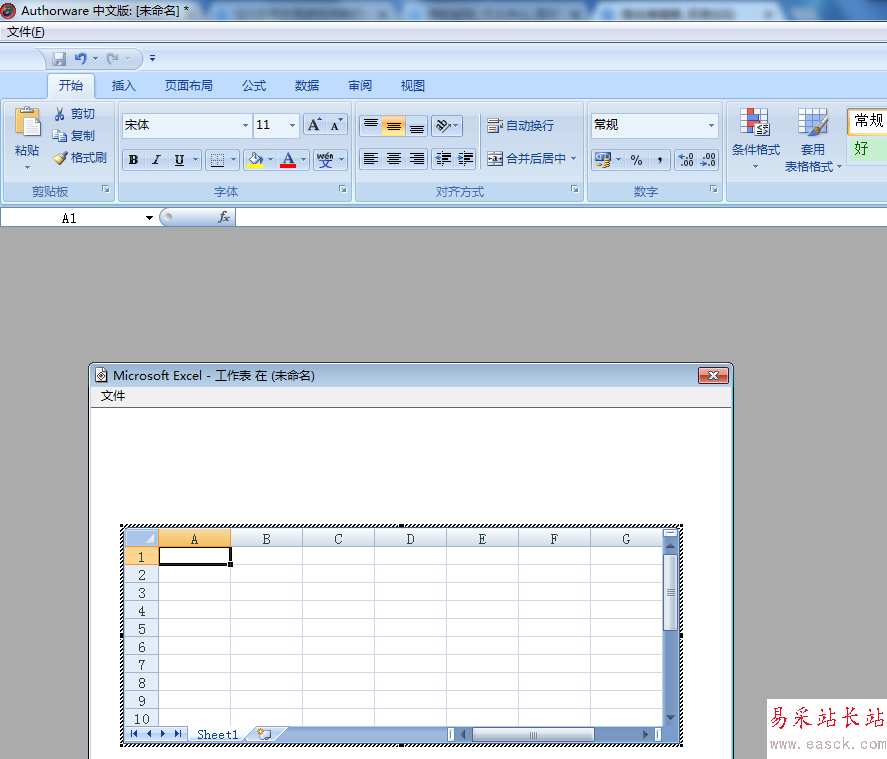Click the Redo arrow icon
This screenshot has height=759, width=887.
point(113,58)
